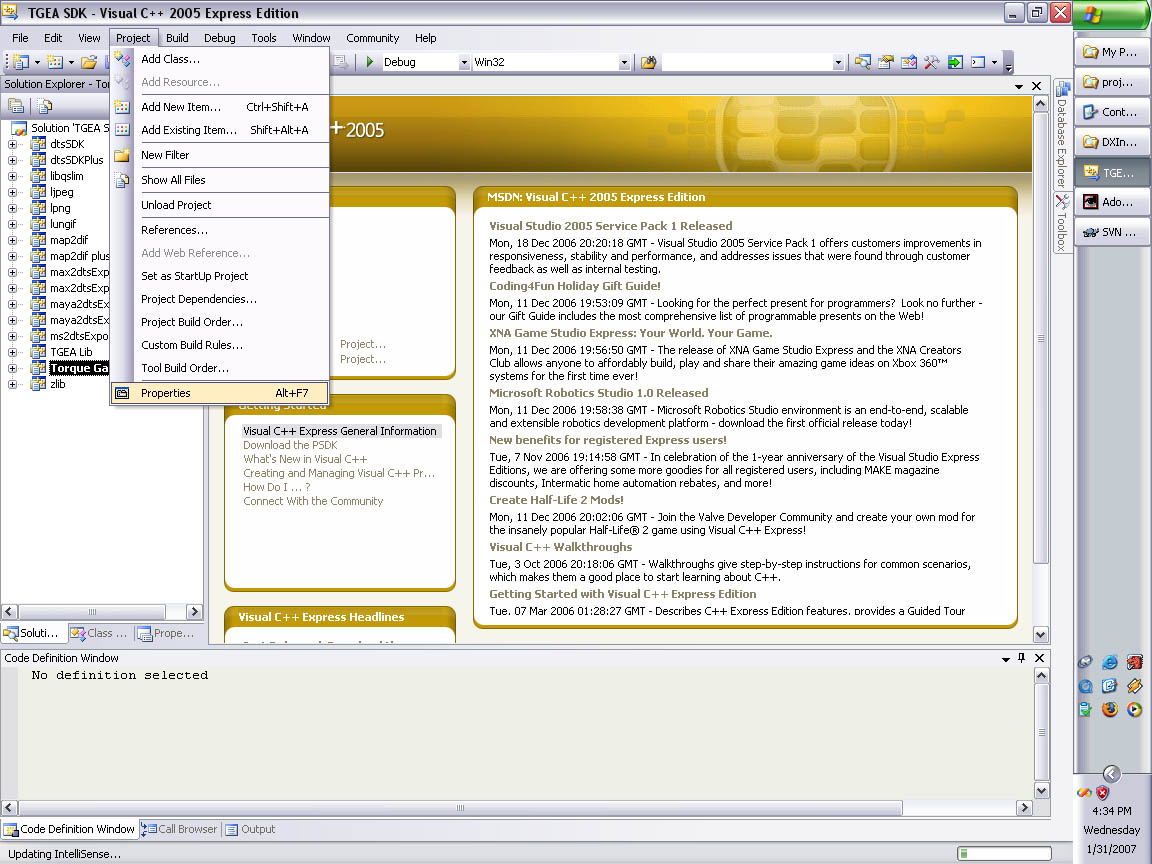Switch to the Call Browser tab
The image size is (1152, 864).
(x=180, y=829)
